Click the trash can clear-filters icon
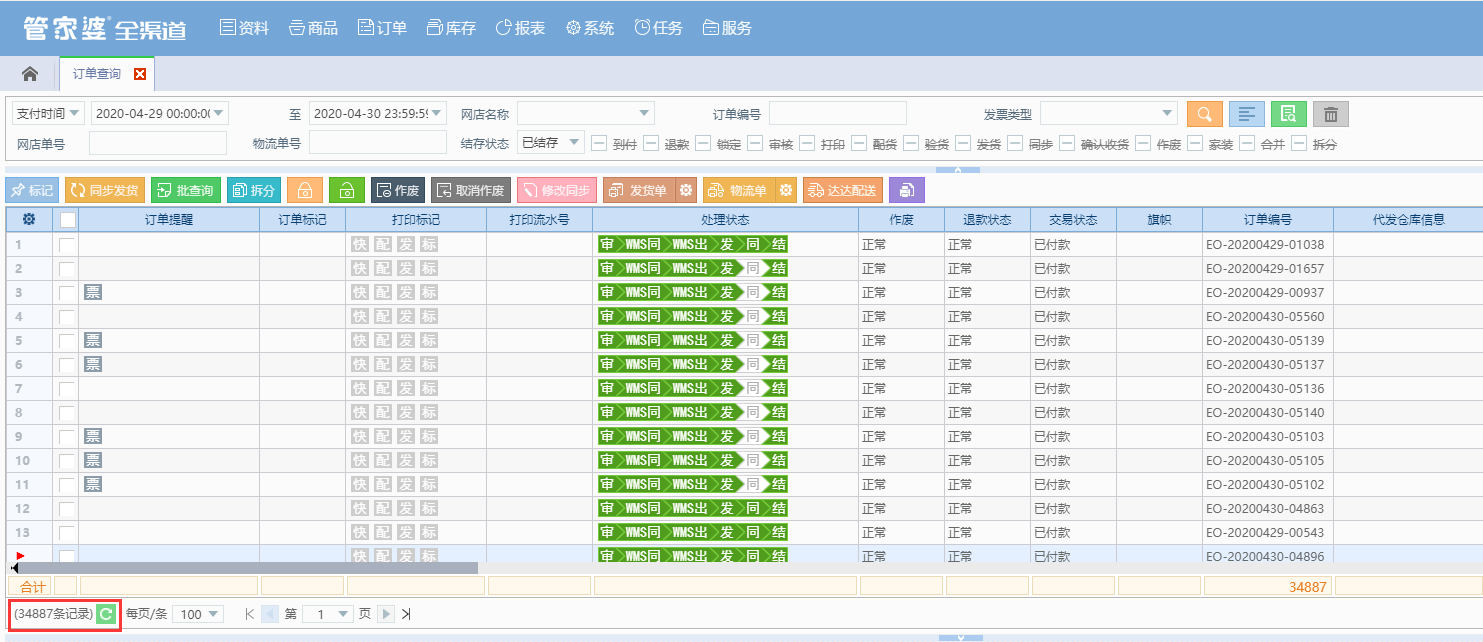This screenshot has width=1483, height=642. coord(1330,114)
